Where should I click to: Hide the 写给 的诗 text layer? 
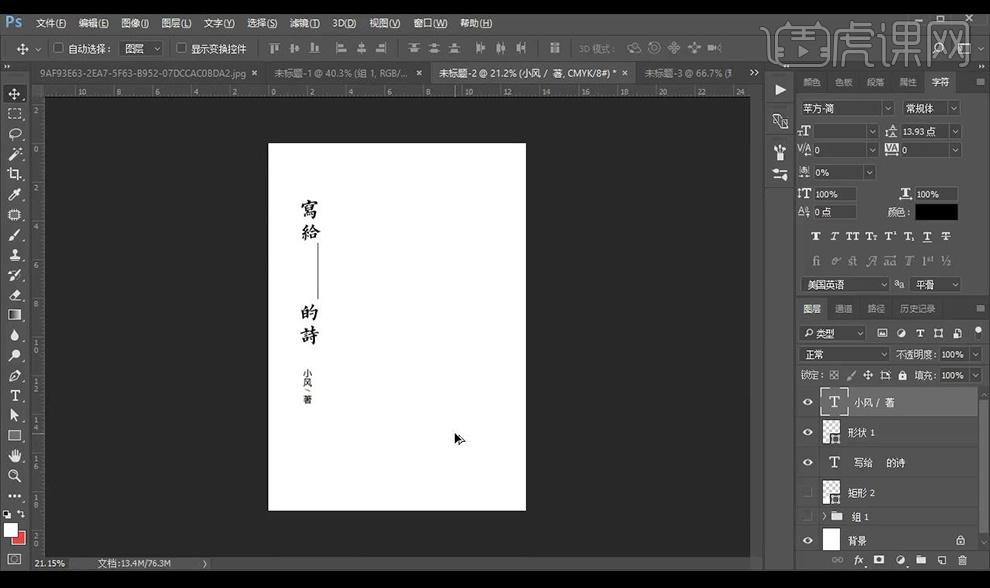(x=808, y=462)
